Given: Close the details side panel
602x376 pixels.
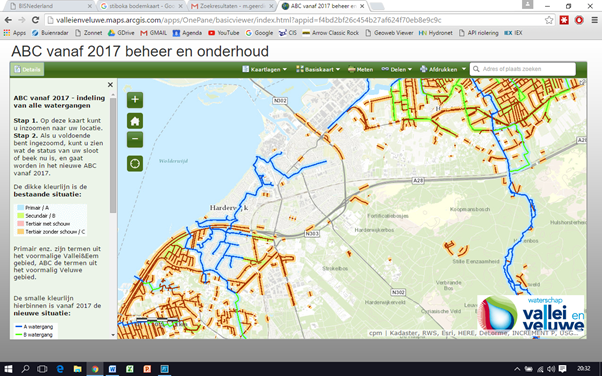Looking at the screenshot, I should point(110,84).
